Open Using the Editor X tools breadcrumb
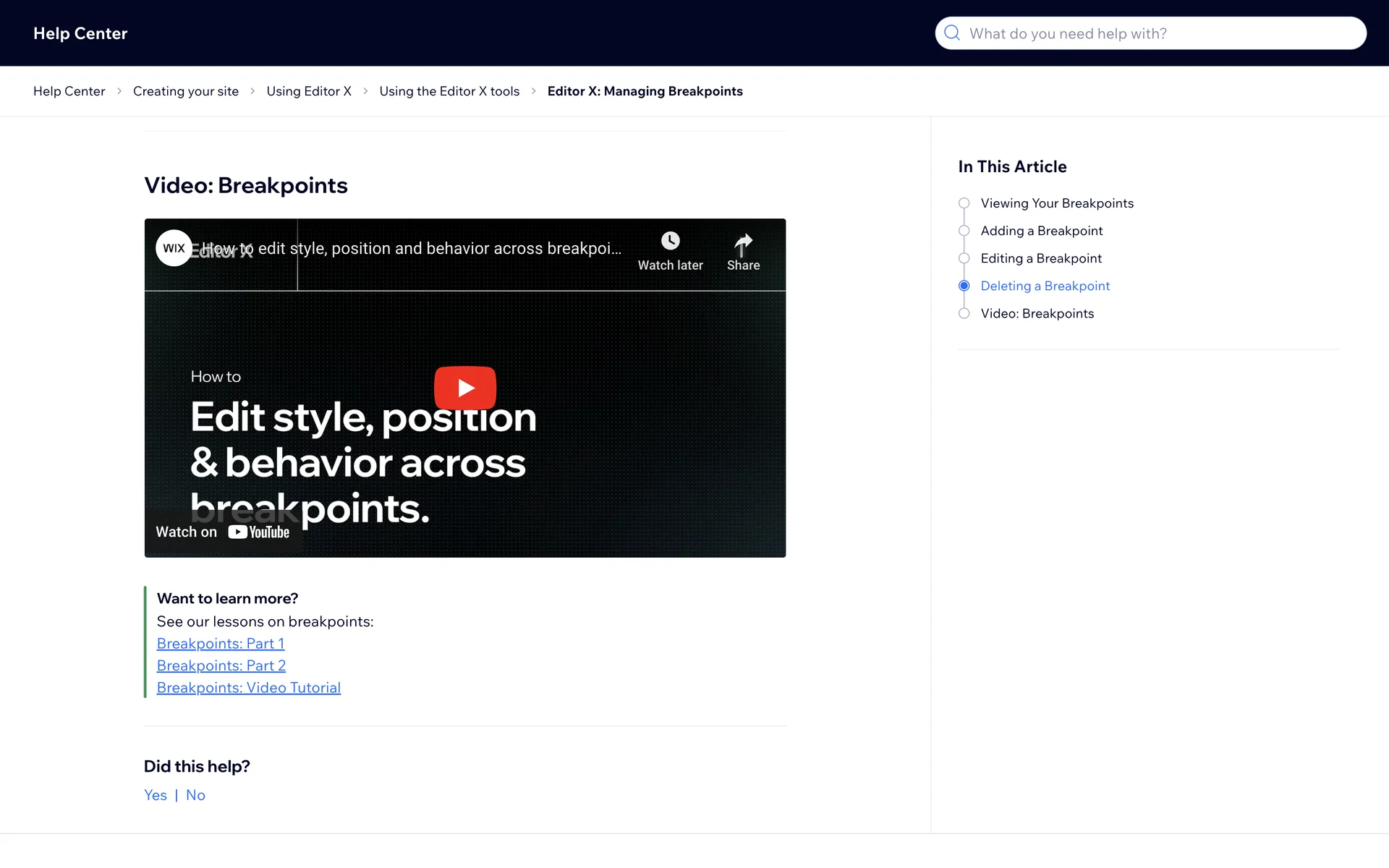The image size is (1389, 868). point(449,91)
